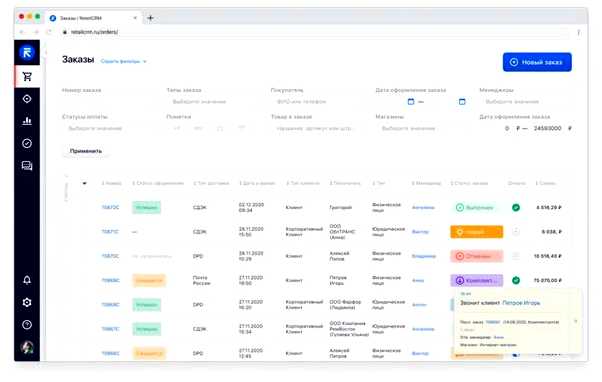Open the browser three-dot menu
Image resolution: width=602 pixels, height=382 pixels.
point(578,33)
